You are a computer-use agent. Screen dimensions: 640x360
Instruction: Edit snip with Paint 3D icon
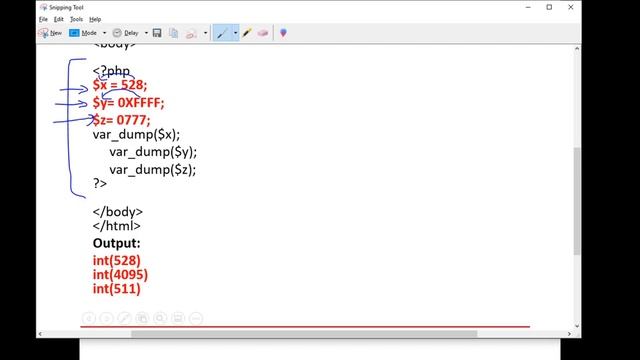tap(283, 33)
